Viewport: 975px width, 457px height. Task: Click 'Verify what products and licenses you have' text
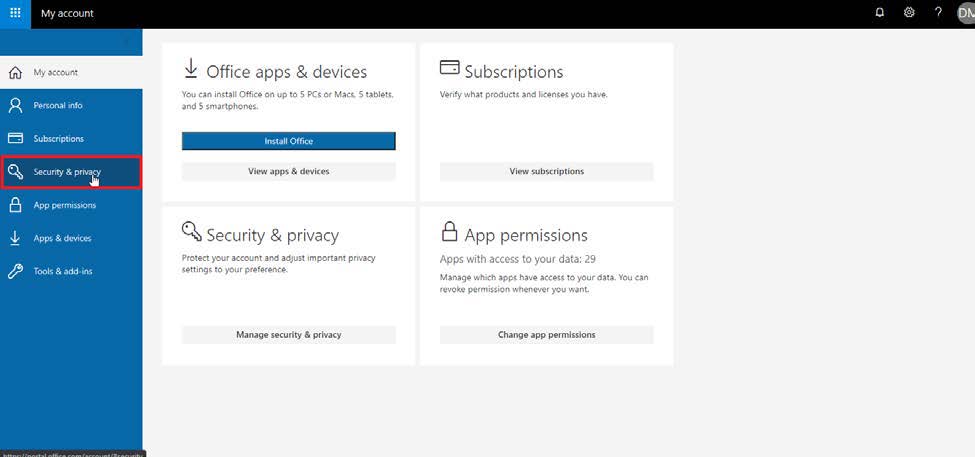tap(524, 95)
